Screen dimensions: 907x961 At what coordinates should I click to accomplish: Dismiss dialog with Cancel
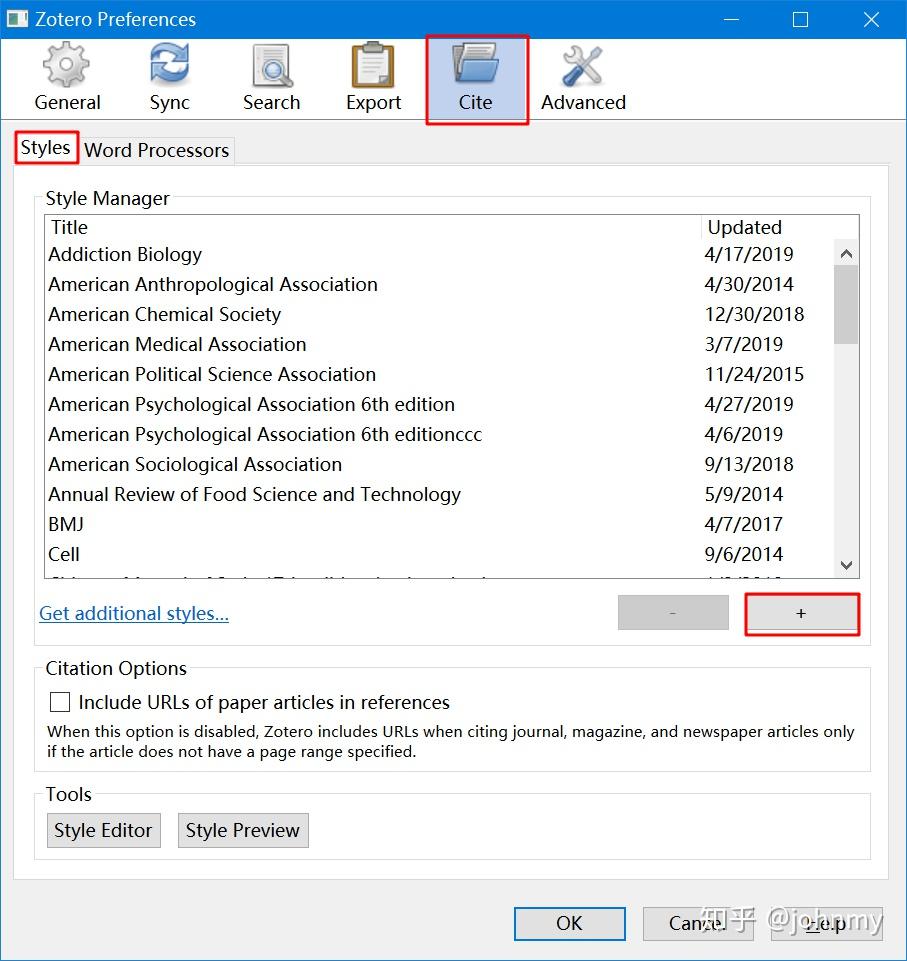(697, 923)
